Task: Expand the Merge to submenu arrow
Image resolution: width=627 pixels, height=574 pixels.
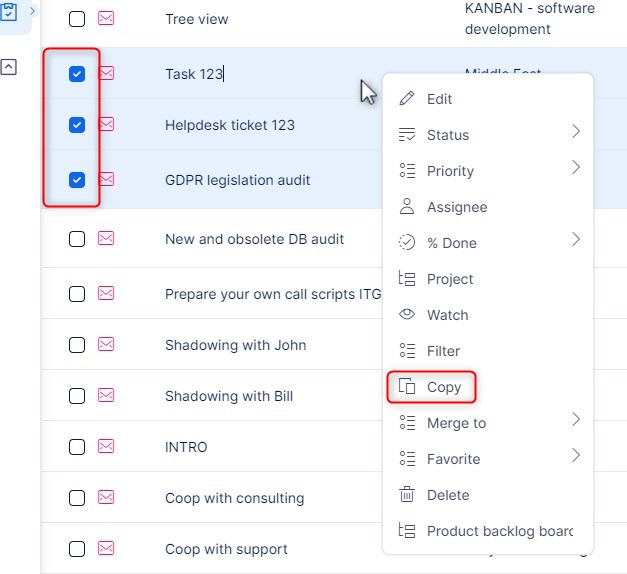Action: pos(576,420)
